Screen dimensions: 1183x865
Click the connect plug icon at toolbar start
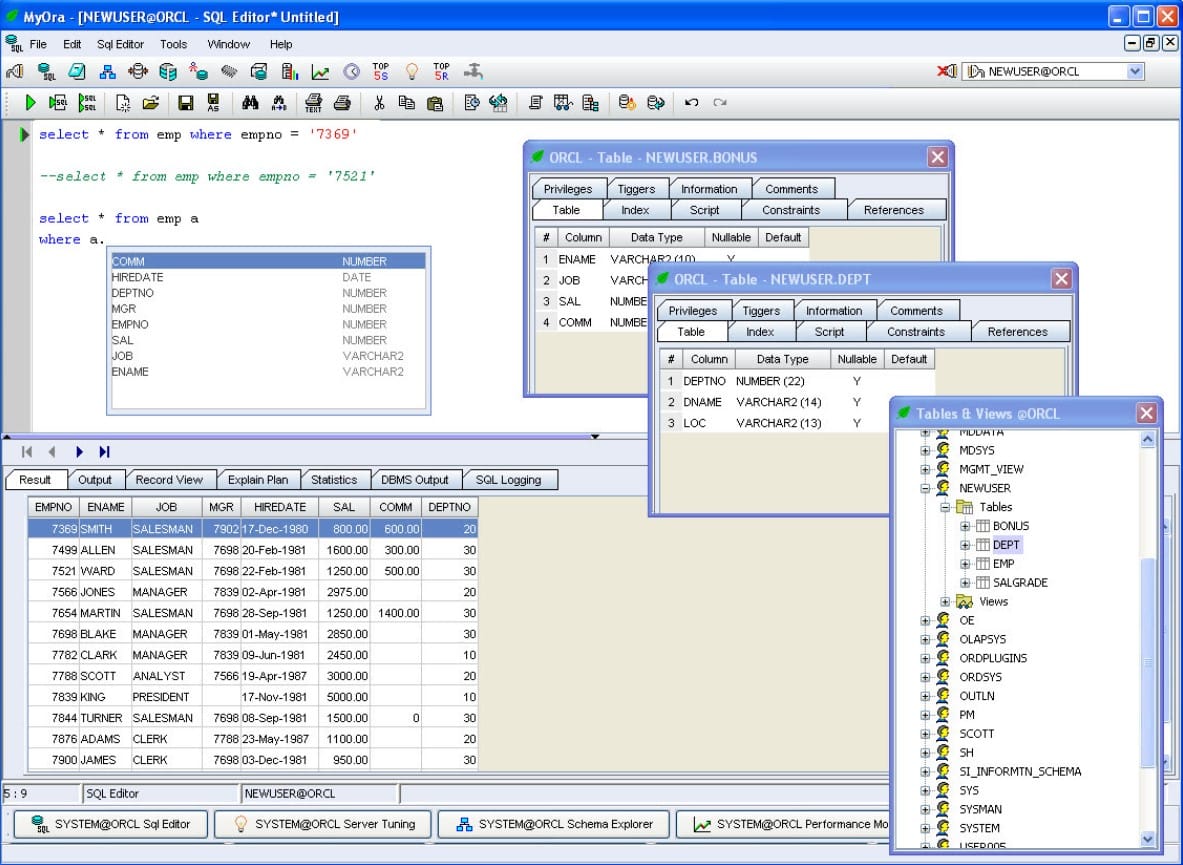[14, 72]
